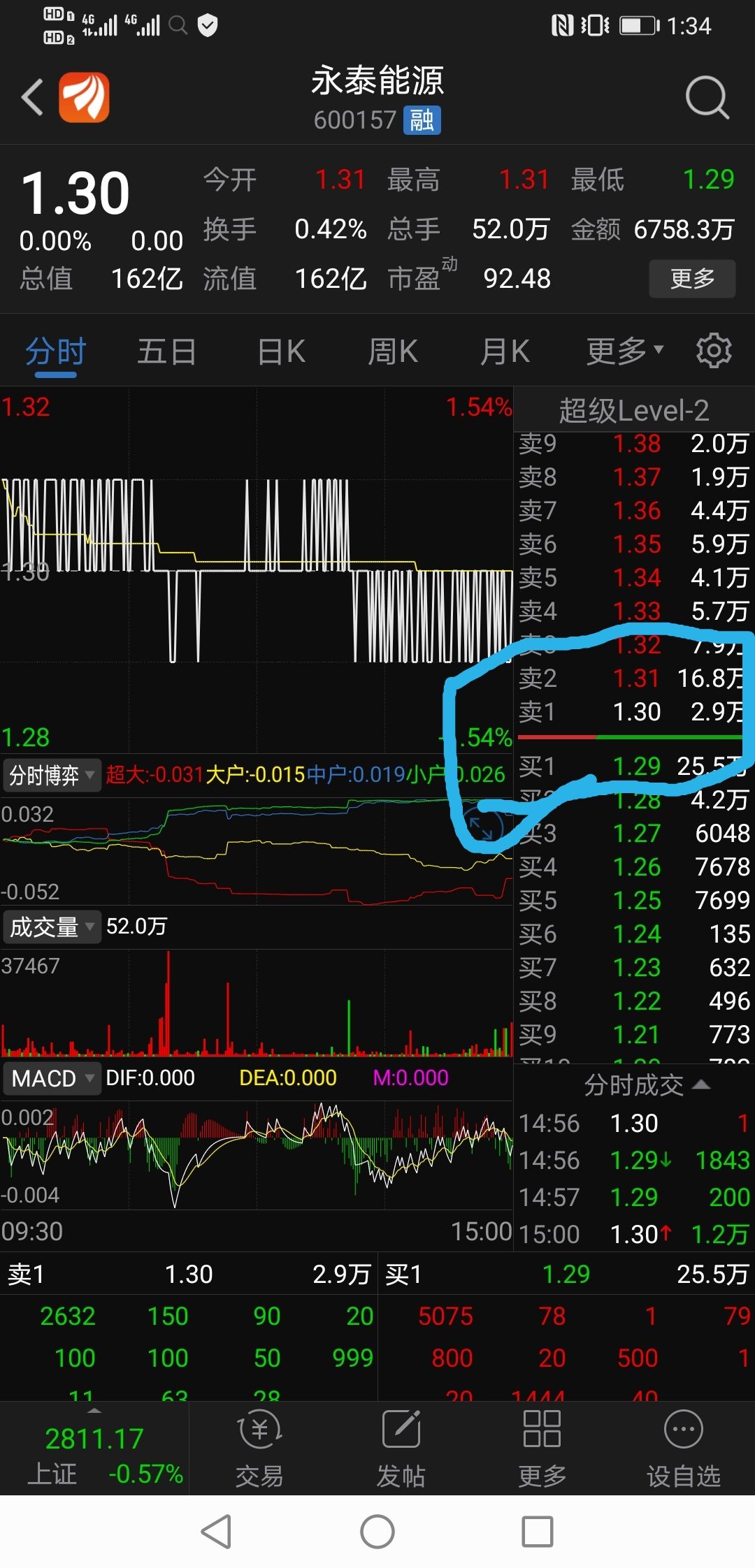
Task: Open the search magnifier icon
Action: coord(707,97)
